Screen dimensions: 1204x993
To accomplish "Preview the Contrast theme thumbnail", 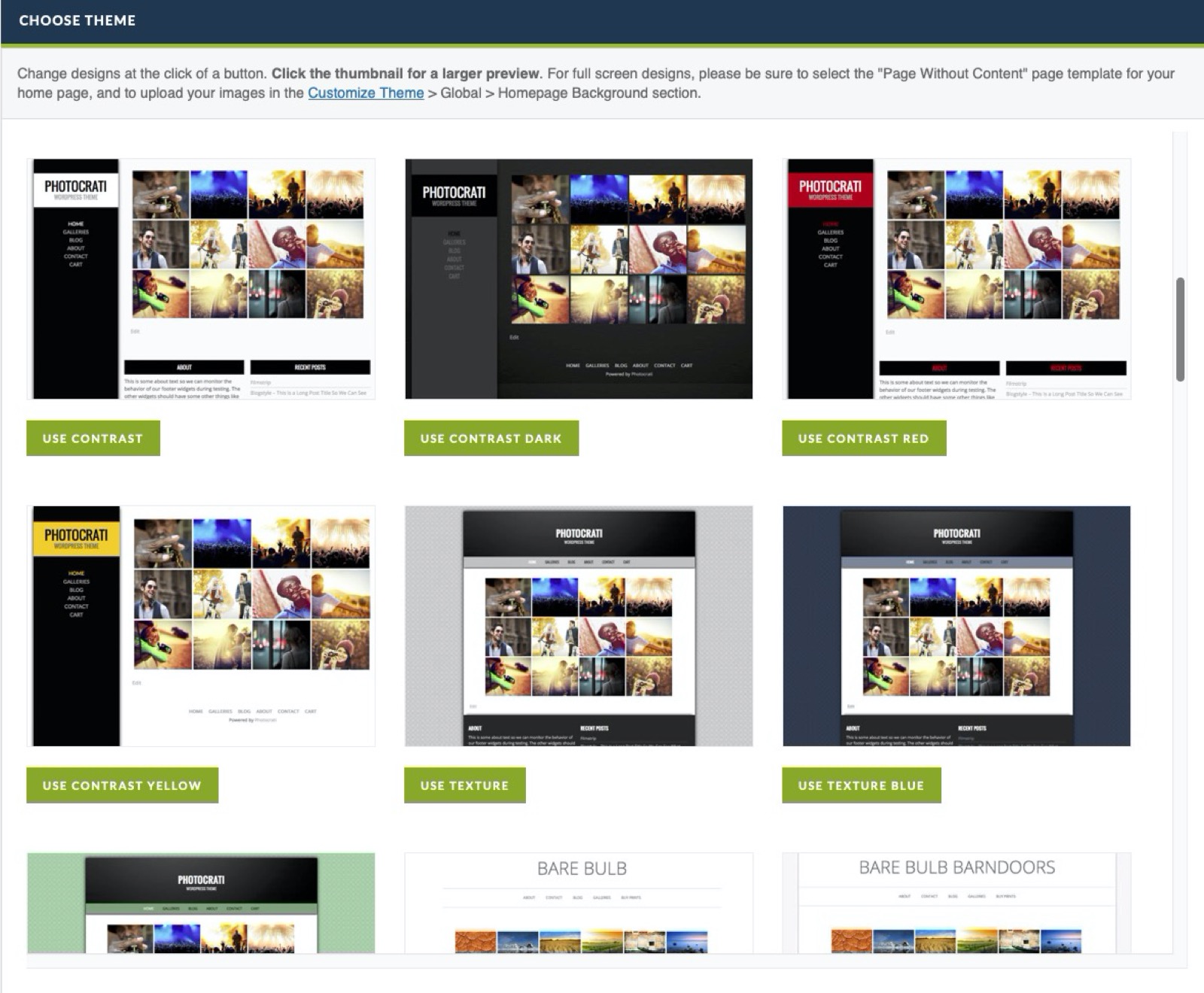I will (x=201, y=278).
